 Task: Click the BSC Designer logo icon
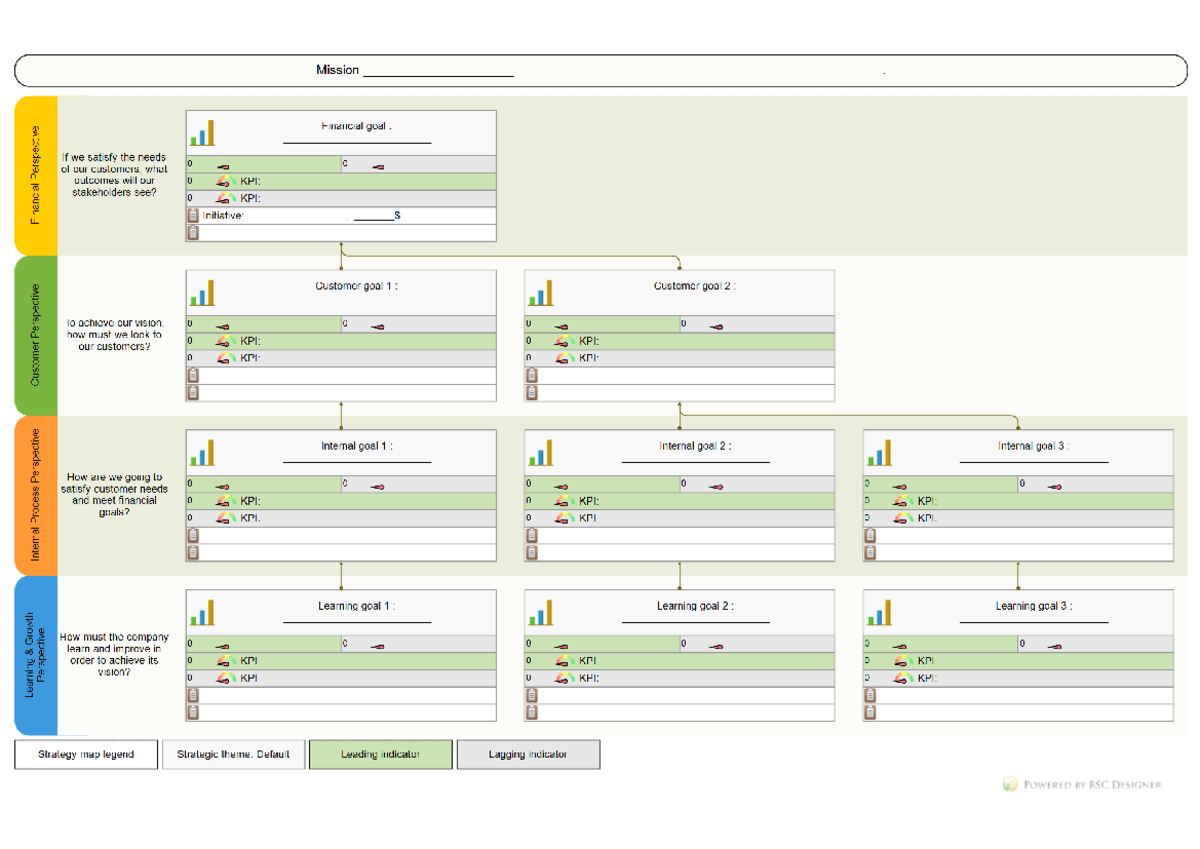coord(1011,784)
